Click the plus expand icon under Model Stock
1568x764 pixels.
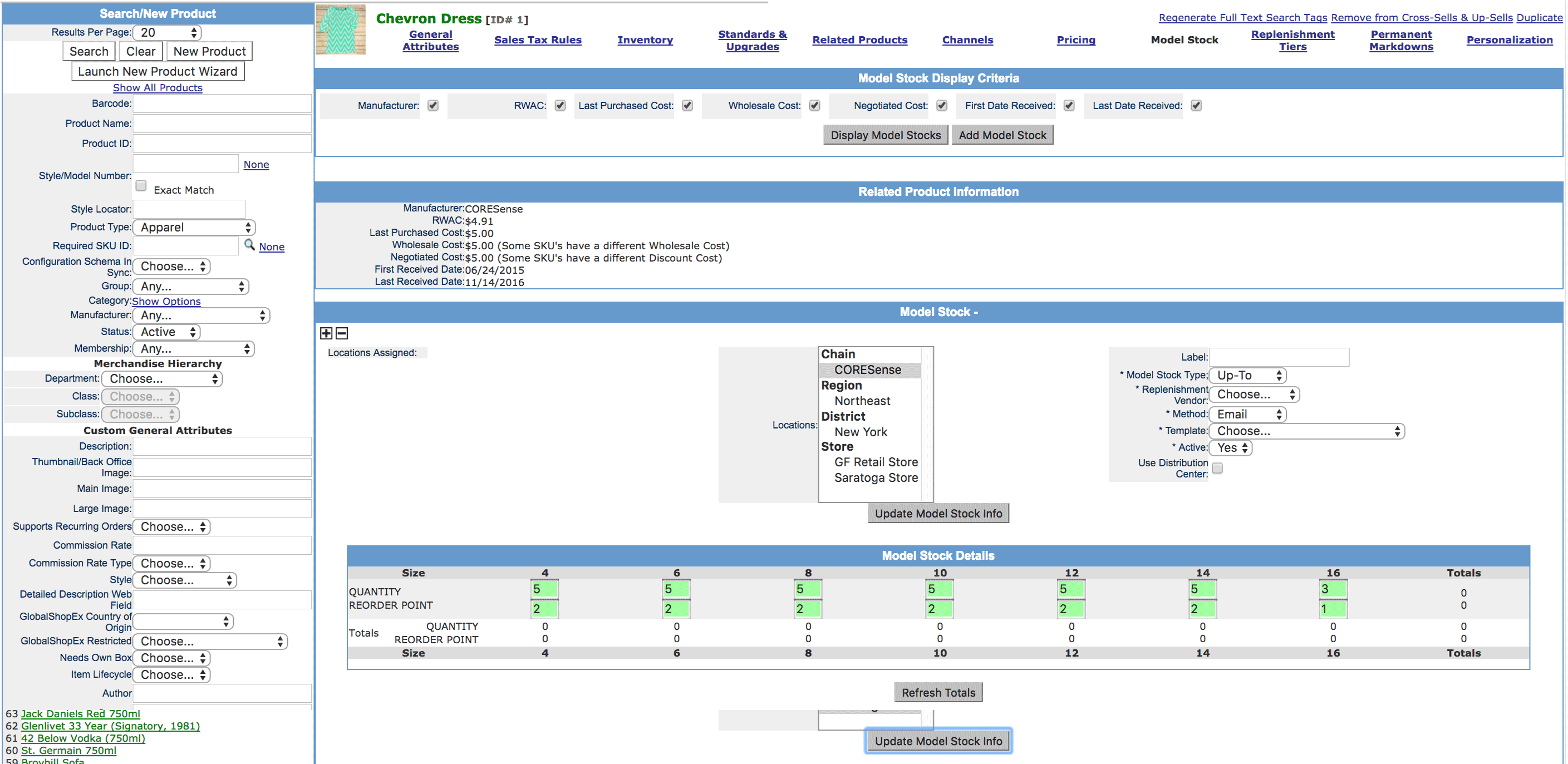[326, 333]
